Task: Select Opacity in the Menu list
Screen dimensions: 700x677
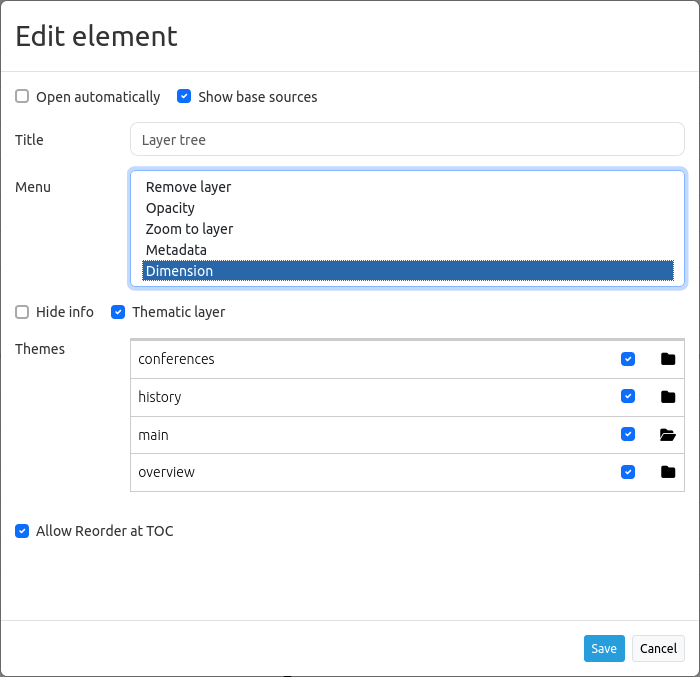Action: [x=170, y=208]
